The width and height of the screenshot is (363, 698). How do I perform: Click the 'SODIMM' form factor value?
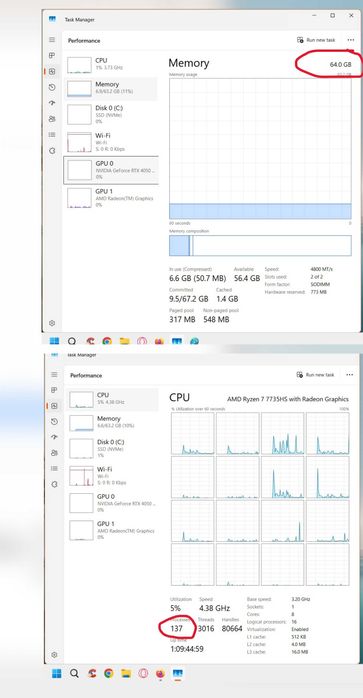tap(320, 284)
